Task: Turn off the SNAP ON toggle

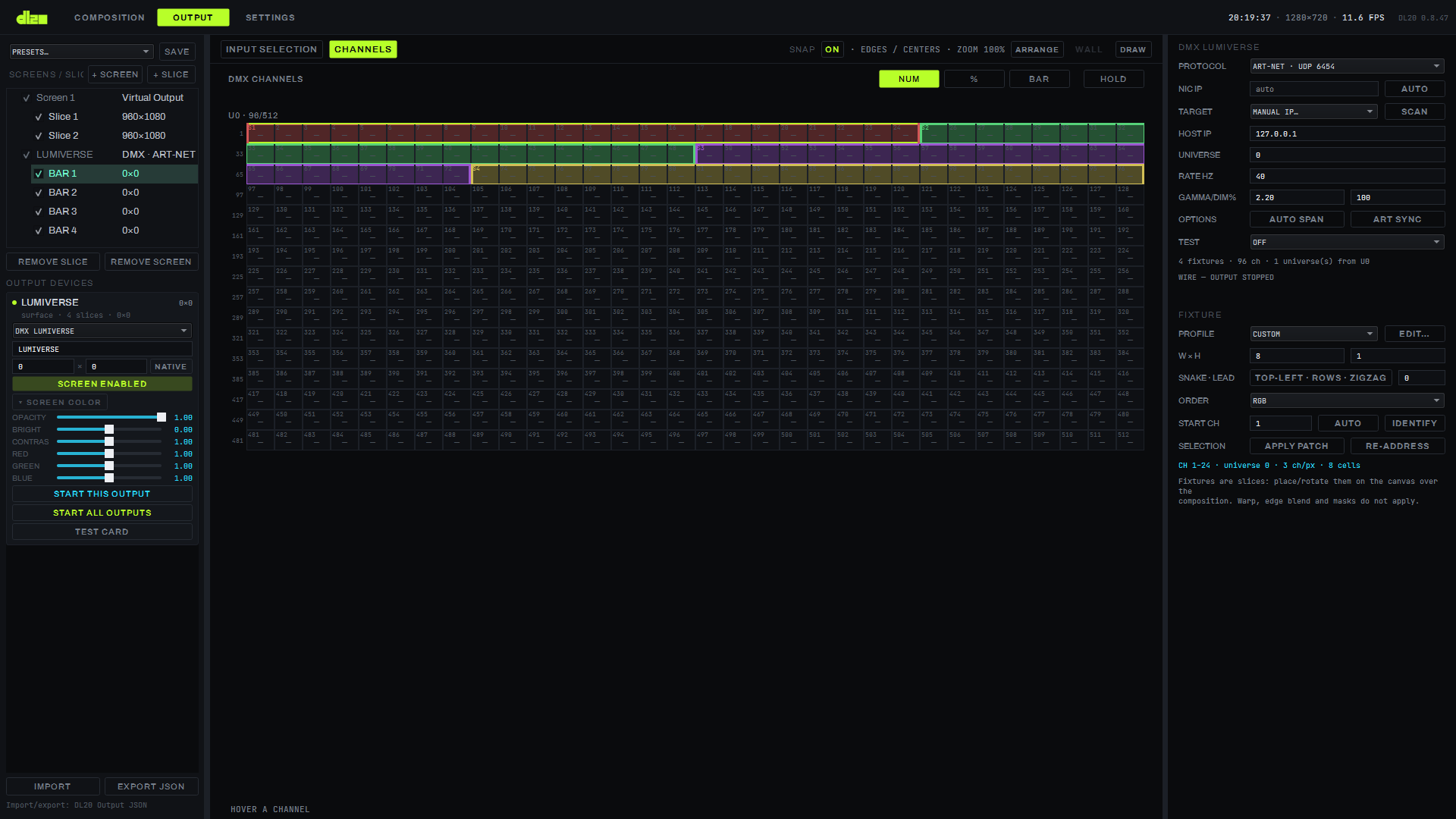Action: tap(832, 49)
